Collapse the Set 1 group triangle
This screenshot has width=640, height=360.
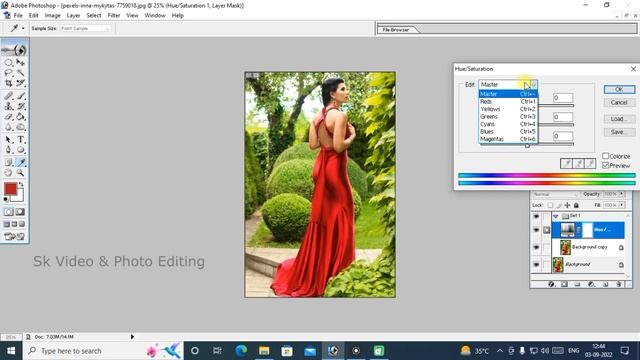pos(556,216)
